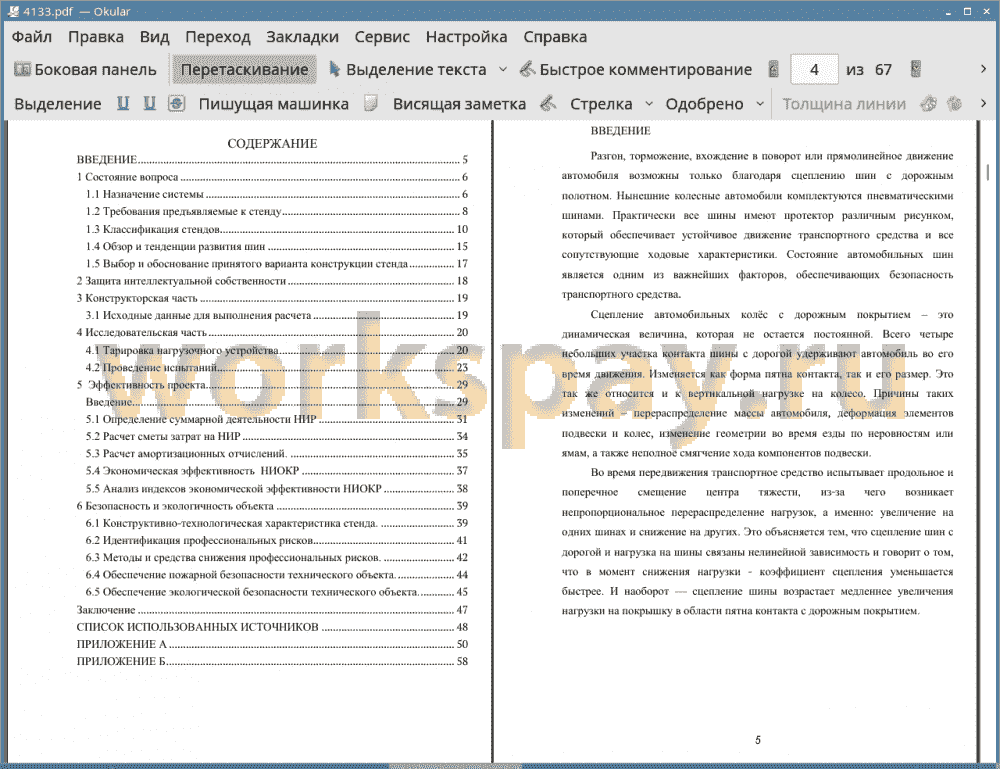Select the Стрелка arrow annotation tool
Screen dimensions: 1000x769
[601, 104]
